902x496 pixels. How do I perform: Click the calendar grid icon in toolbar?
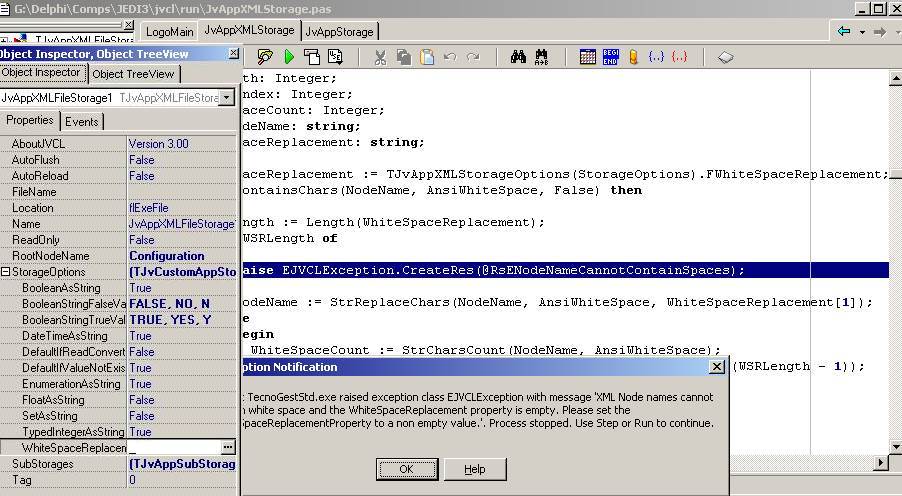(x=587, y=57)
